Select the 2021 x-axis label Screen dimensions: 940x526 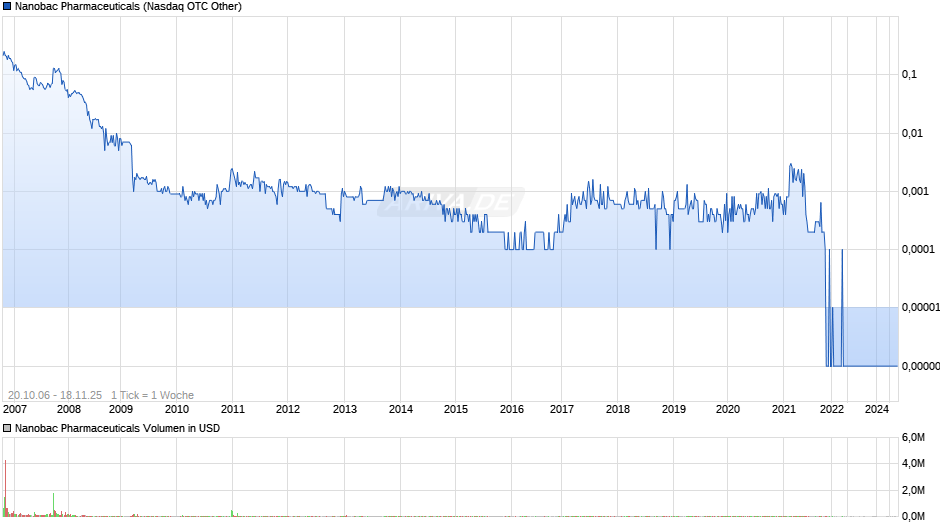[784, 409]
